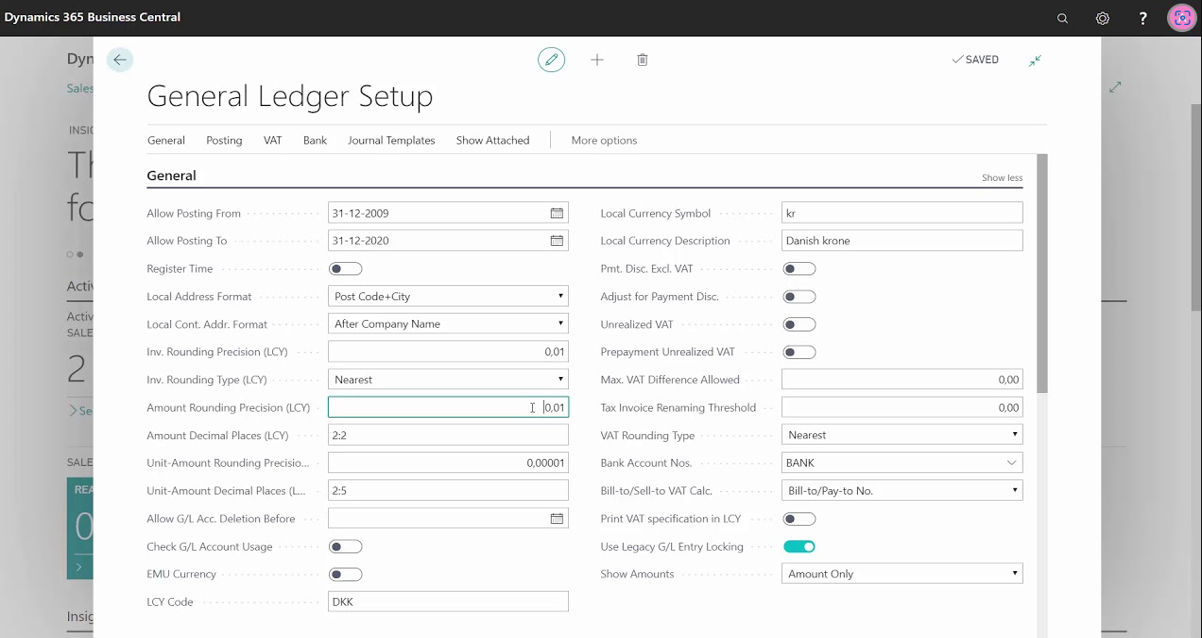Disable the Use Legacy G/L Entry Locking toggle
Viewport: 1202px width, 638px height.
(799, 547)
